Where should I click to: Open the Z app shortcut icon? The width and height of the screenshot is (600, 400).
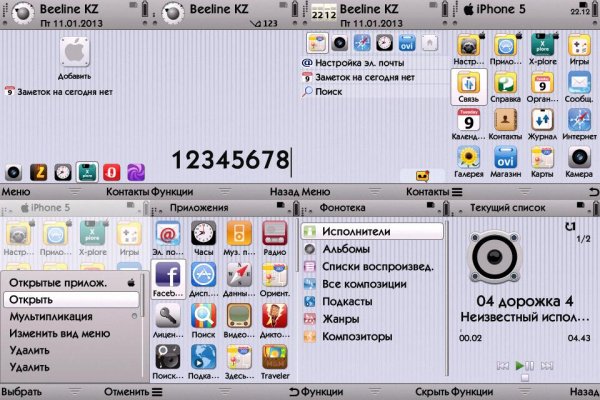click(38, 173)
